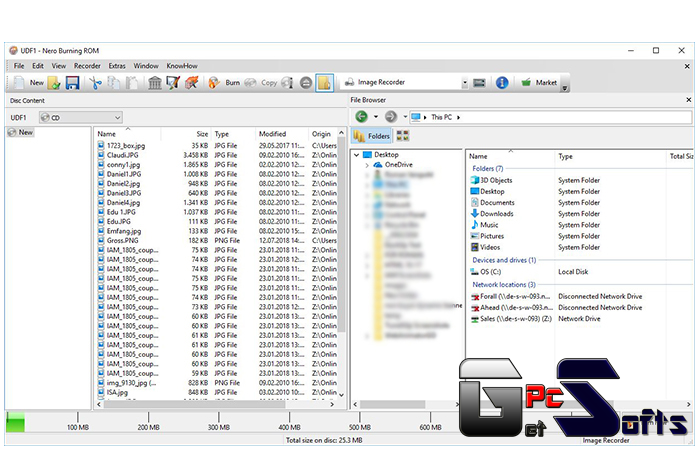
Task: Open the Recorder menu
Action: tap(87, 66)
